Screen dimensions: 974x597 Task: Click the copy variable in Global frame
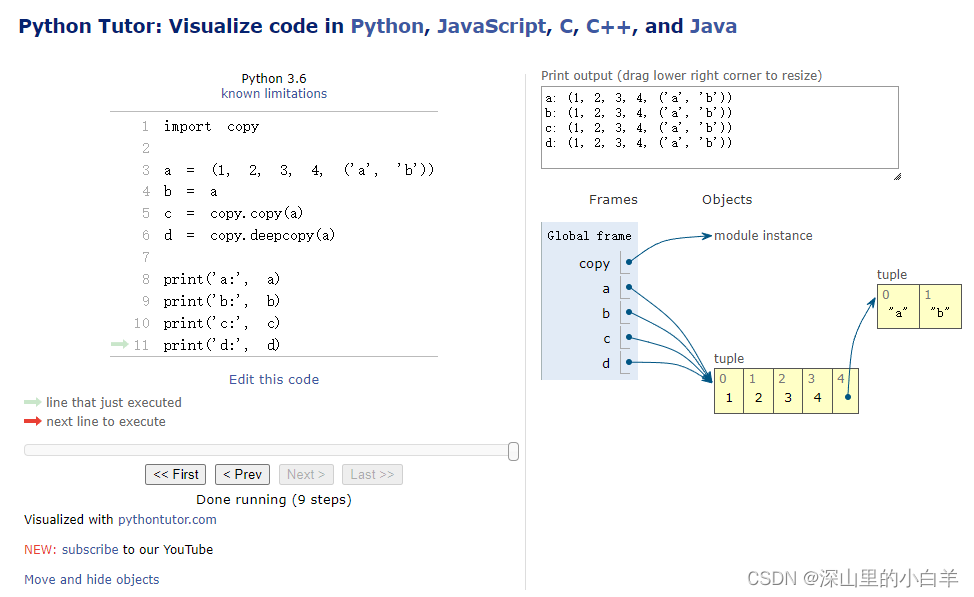594,264
